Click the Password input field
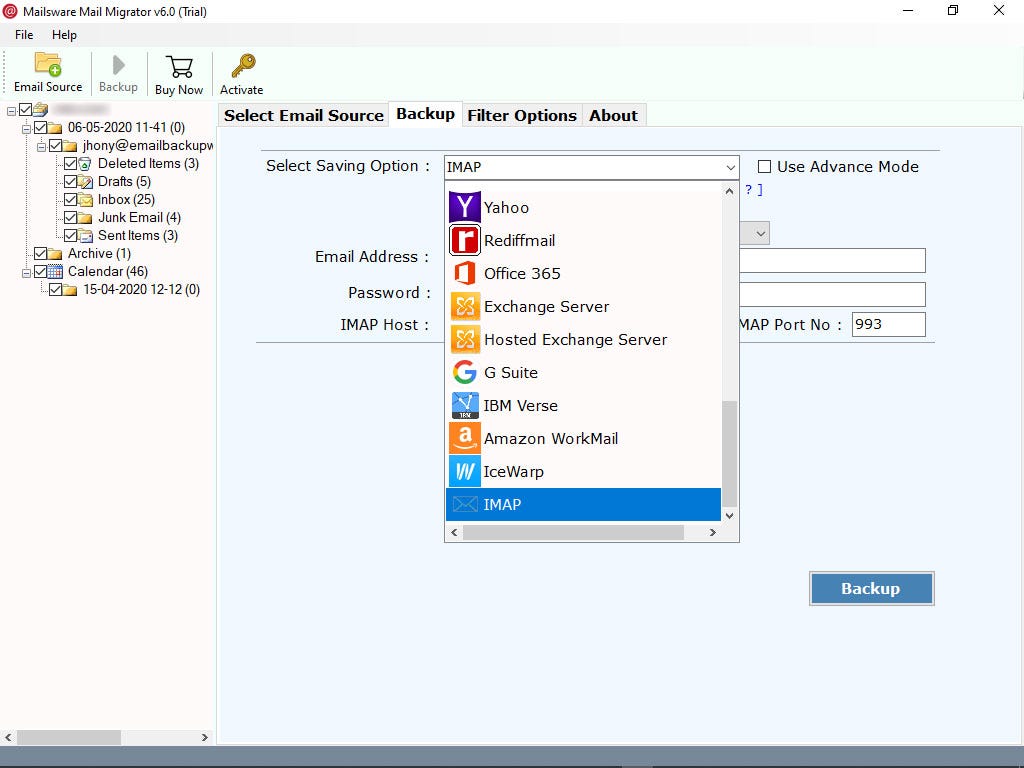This screenshot has width=1024, height=768. point(832,295)
